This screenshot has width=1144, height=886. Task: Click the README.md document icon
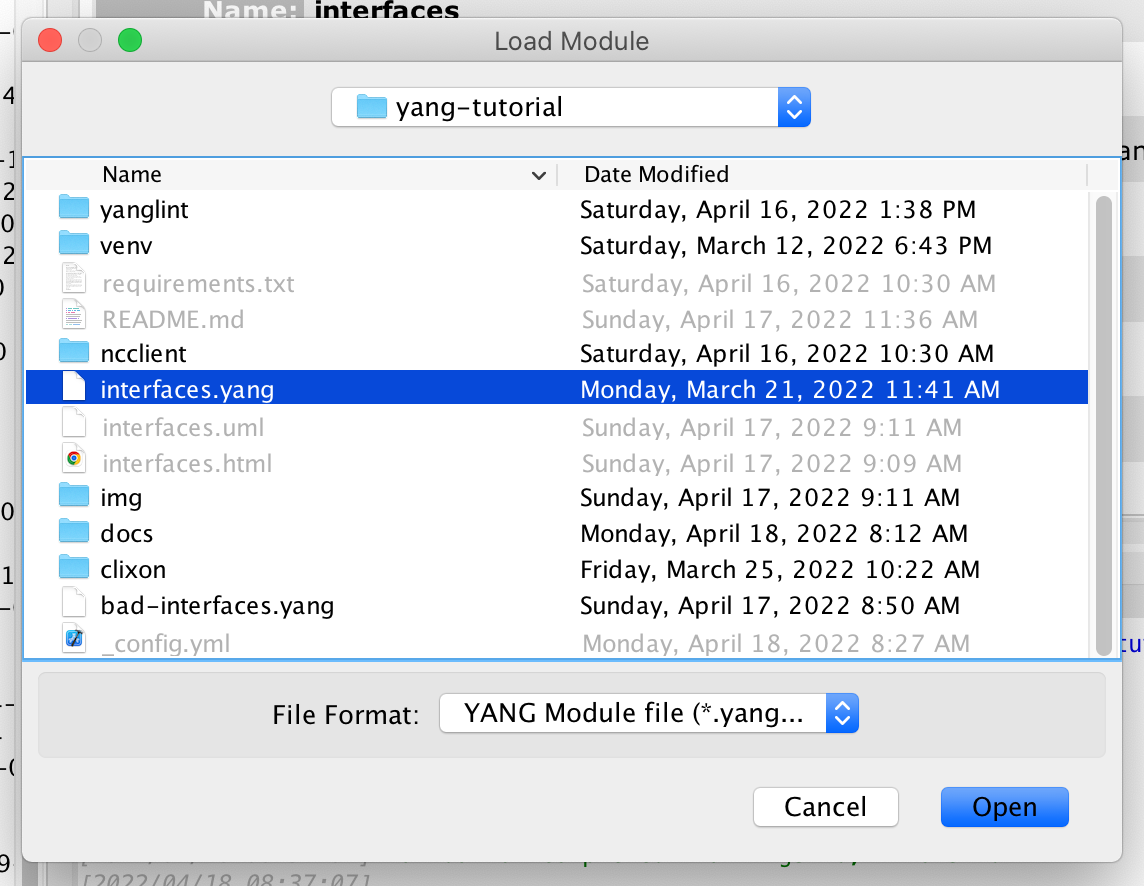point(74,317)
